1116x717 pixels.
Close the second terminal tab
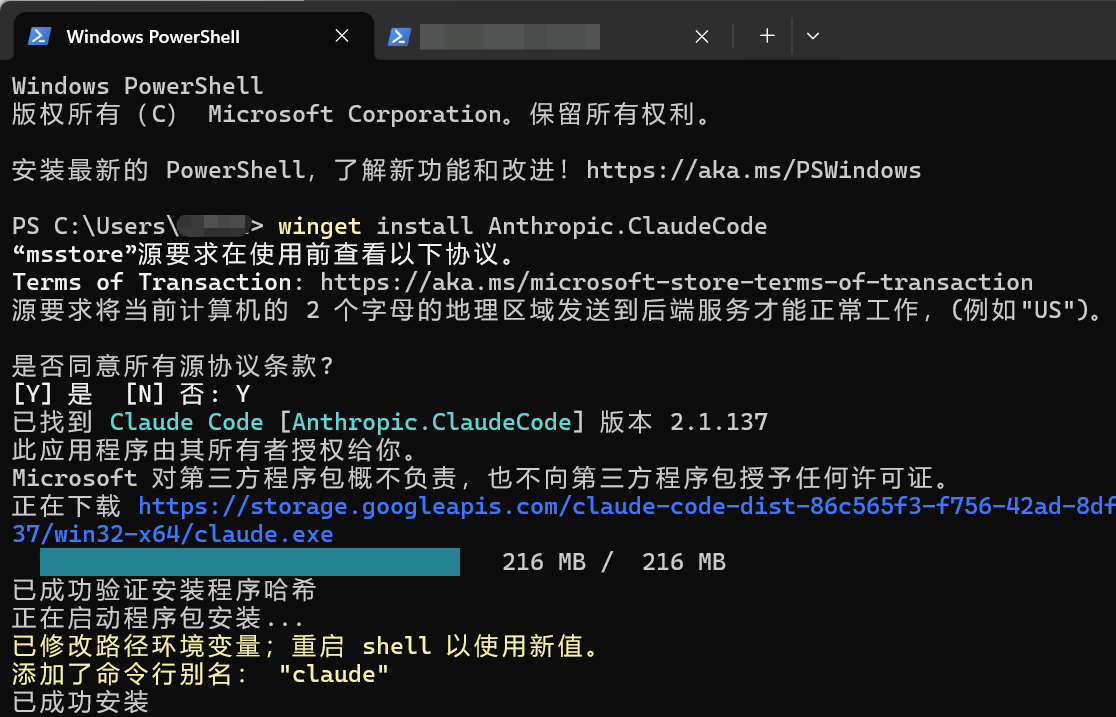click(702, 36)
